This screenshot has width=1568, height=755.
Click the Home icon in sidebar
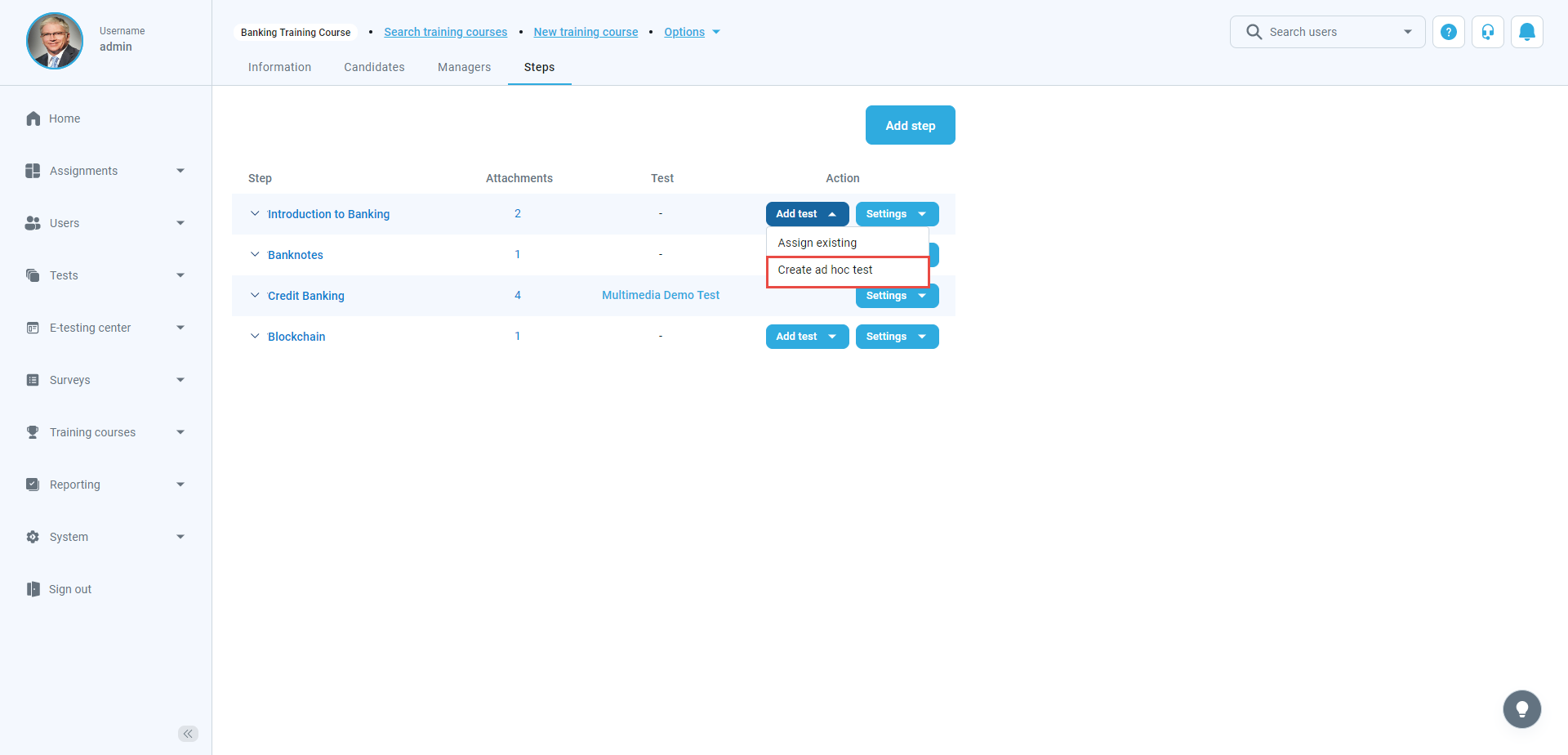(x=33, y=118)
